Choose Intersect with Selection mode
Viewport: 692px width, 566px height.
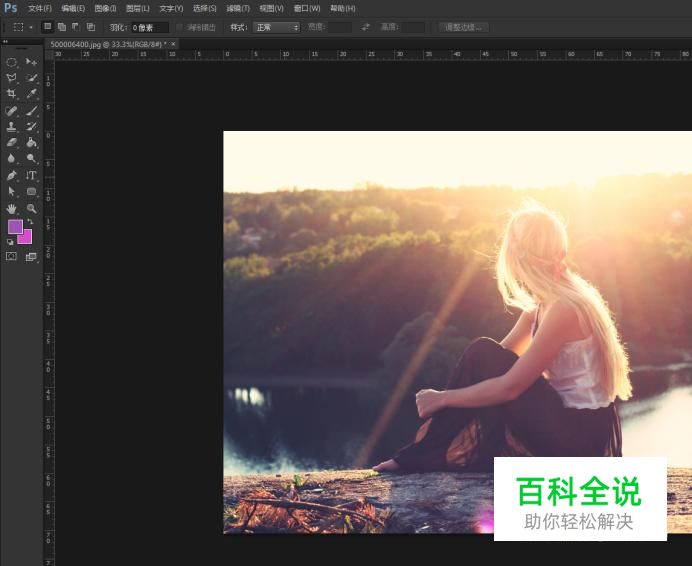click(x=90, y=27)
